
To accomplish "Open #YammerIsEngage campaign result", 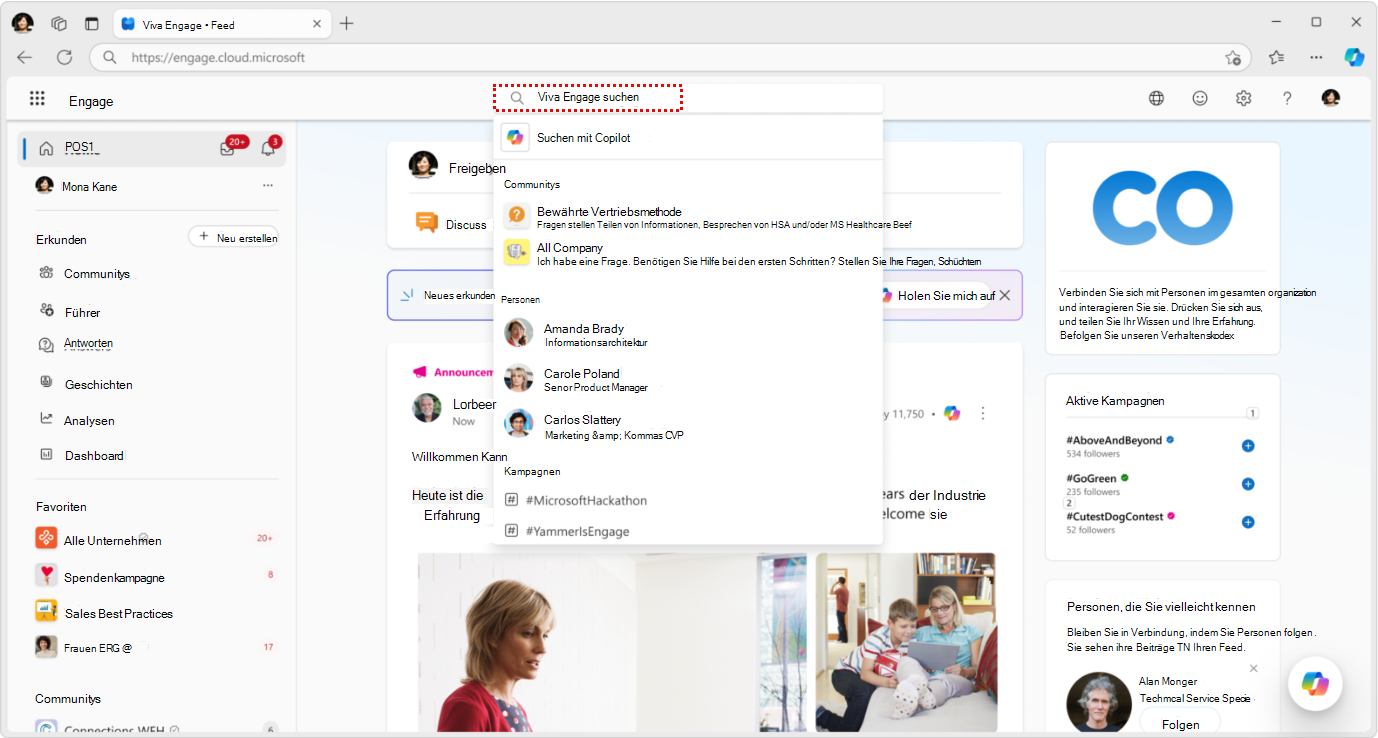I will [x=688, y=531].
